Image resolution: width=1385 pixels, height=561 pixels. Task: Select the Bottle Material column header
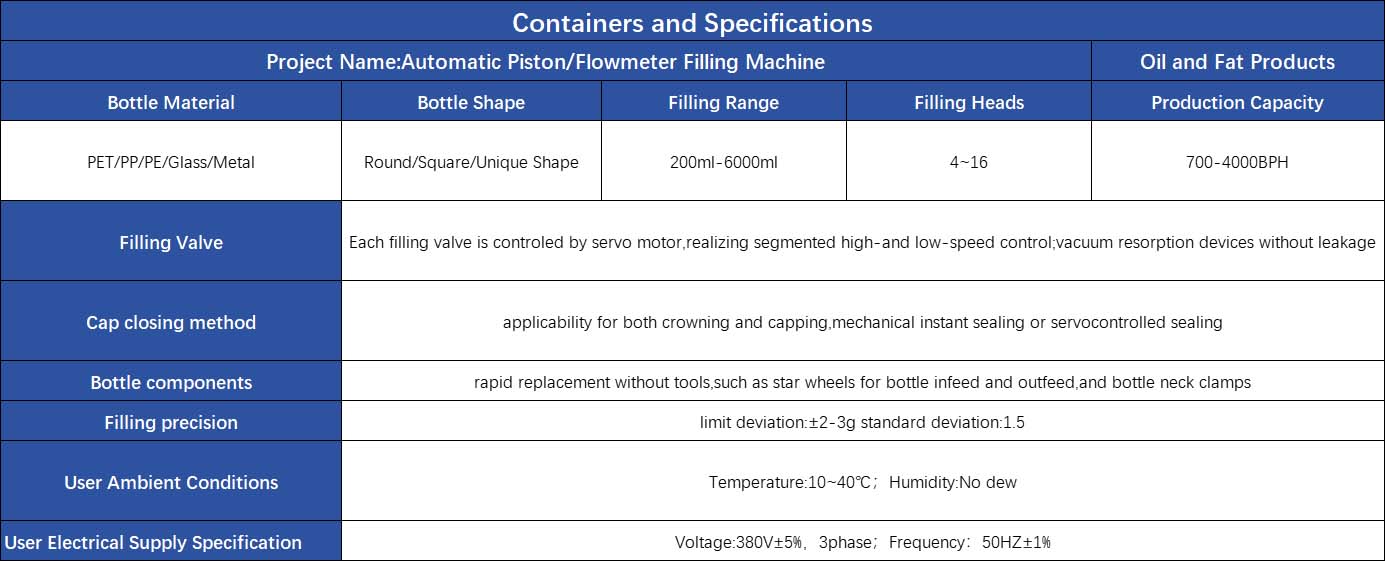pyautogui.click(x=171, y=101)
